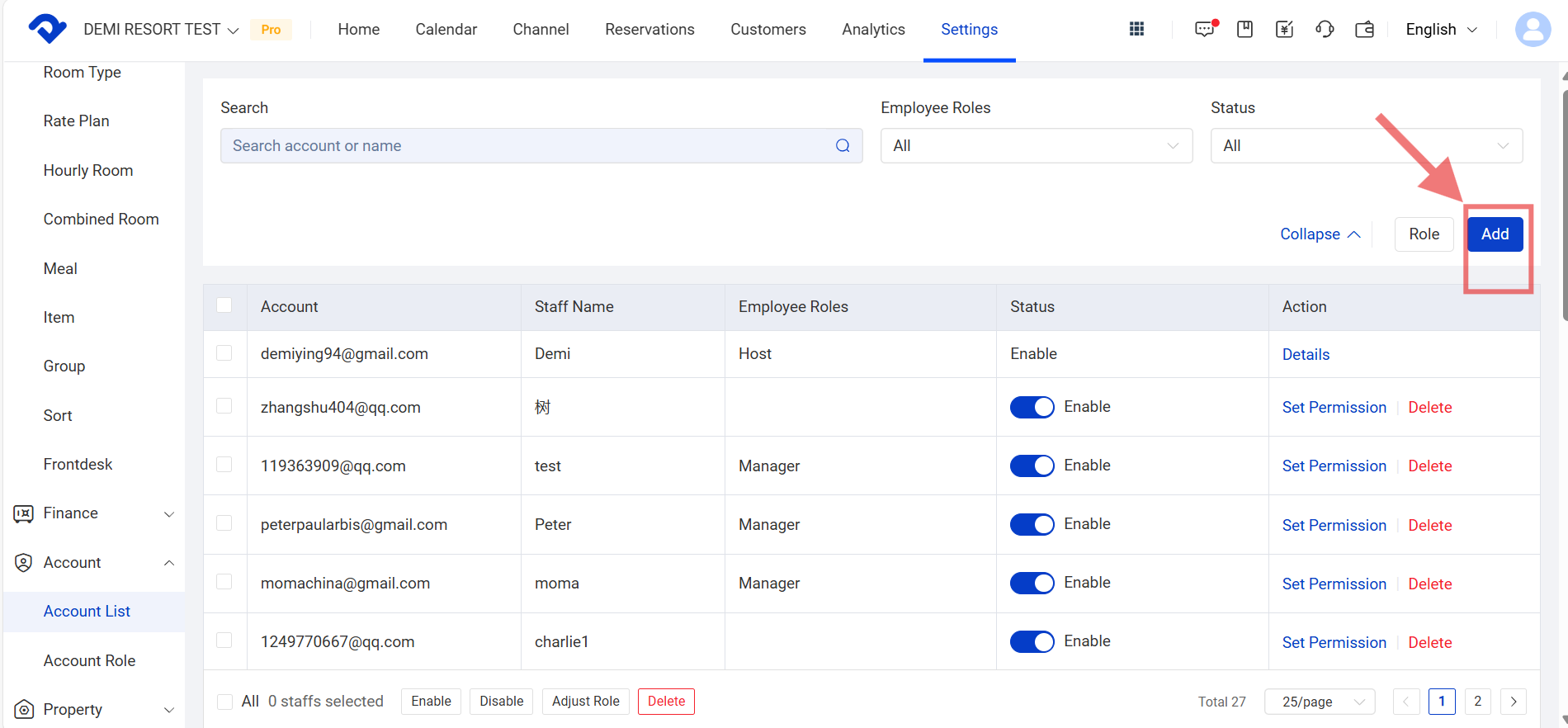This screenshot has width=1568, height=728.
Task: Open the messages notification icon
Action: (1204, 29)
